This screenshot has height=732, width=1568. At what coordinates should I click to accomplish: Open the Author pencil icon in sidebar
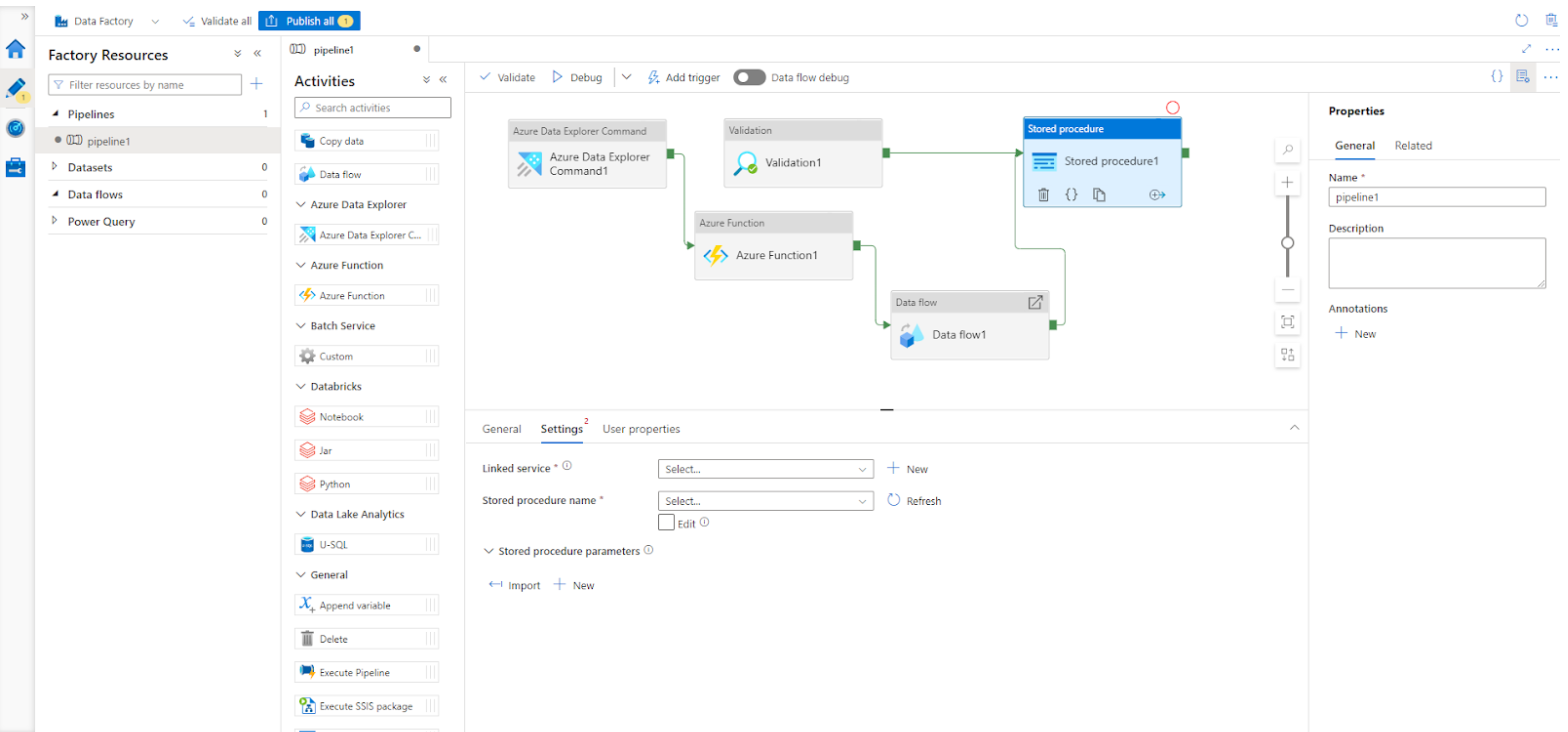(16, 89)
